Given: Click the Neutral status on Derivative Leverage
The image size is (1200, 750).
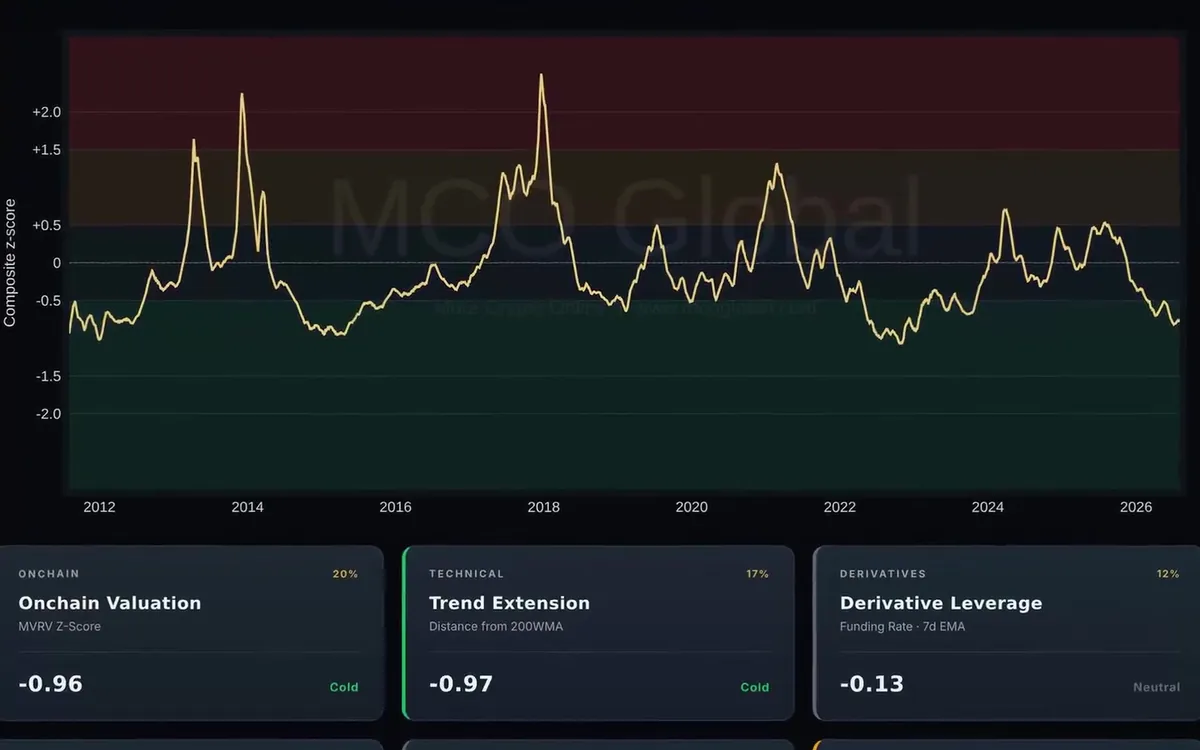Looking at the screenshot, I should click(x=1156, y=687).
